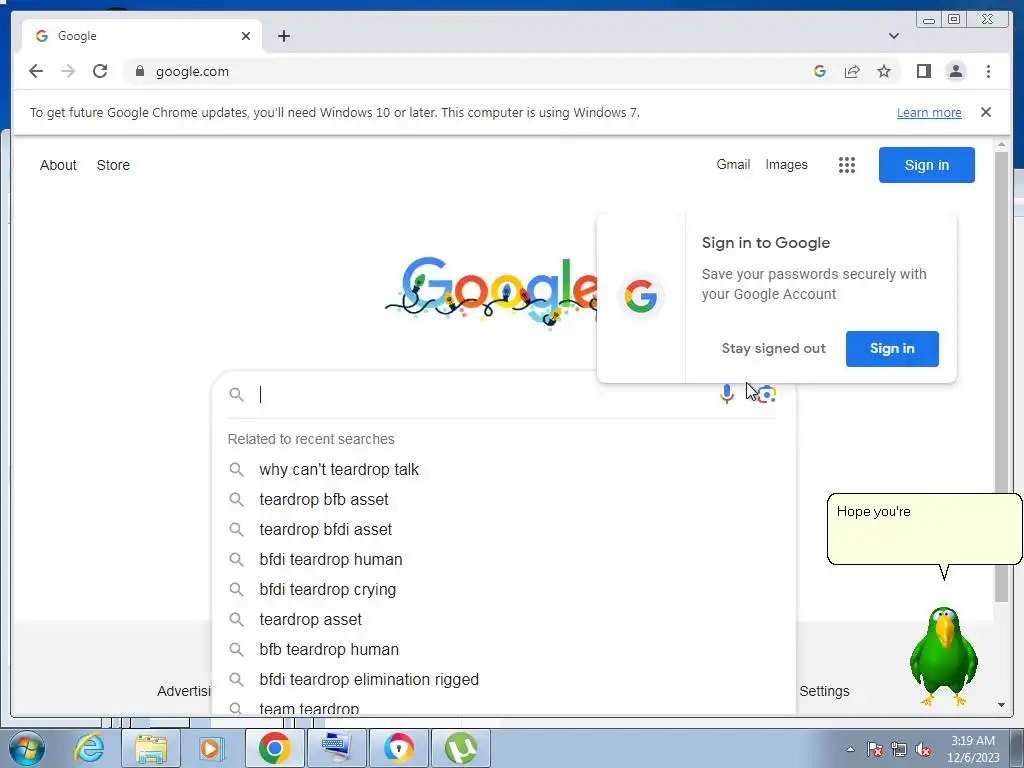
Task: Open a new tab with plus button
Action: click(x=283, y=36)
